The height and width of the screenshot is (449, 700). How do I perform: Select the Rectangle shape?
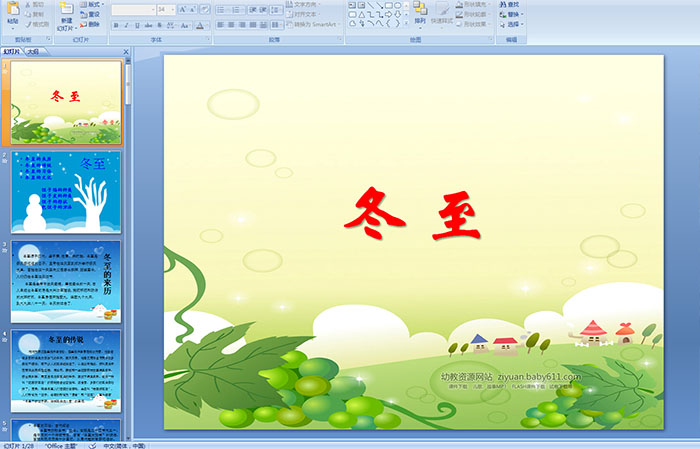(x=389, y=5)
